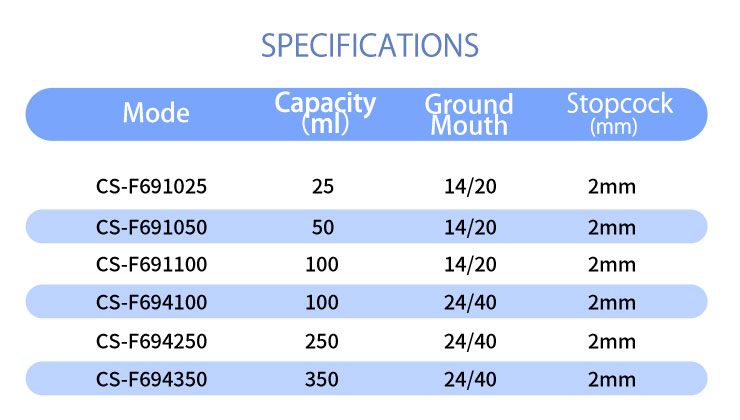Select the Ground Mouth column header
This screenshot has width=740, height=420.
pyautogui.click(x=469, y=114)
